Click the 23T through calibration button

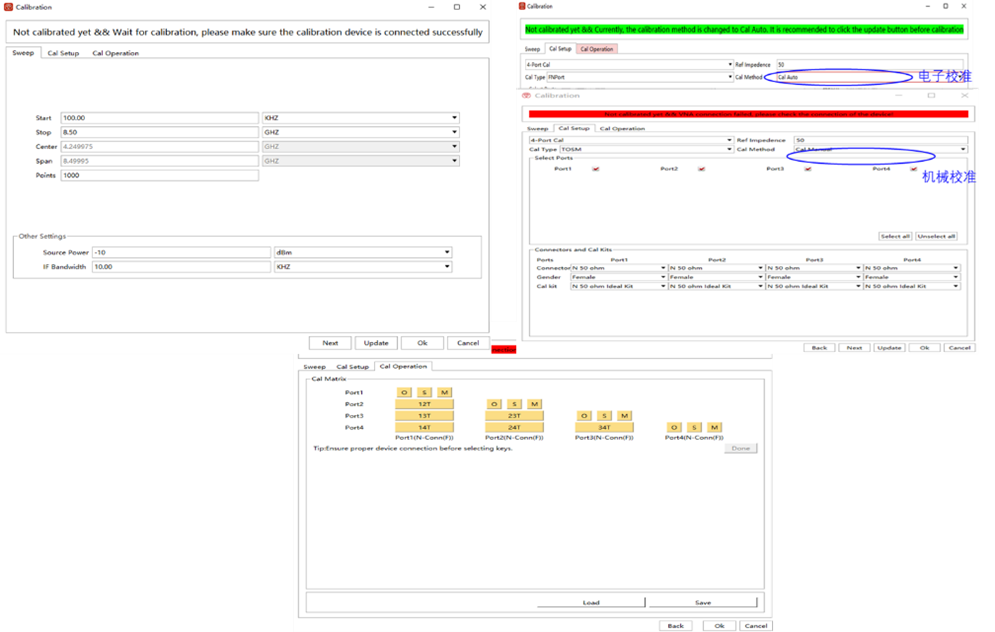coord(515,415)
